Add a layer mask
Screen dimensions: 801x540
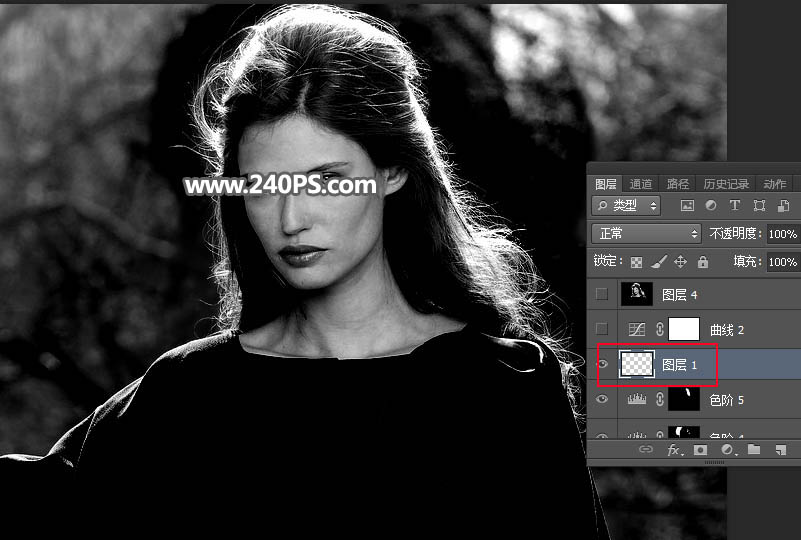pos(701,451)
